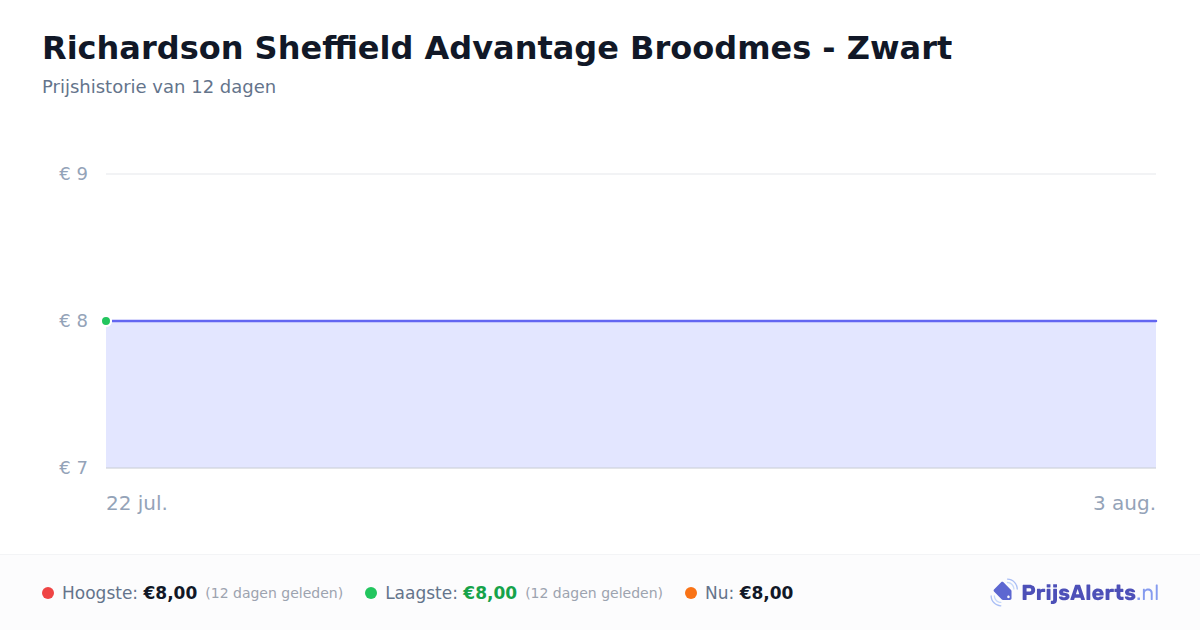Click the green Laagste indicator dot
Screen dimensions: 1200x630
[371, 593]
